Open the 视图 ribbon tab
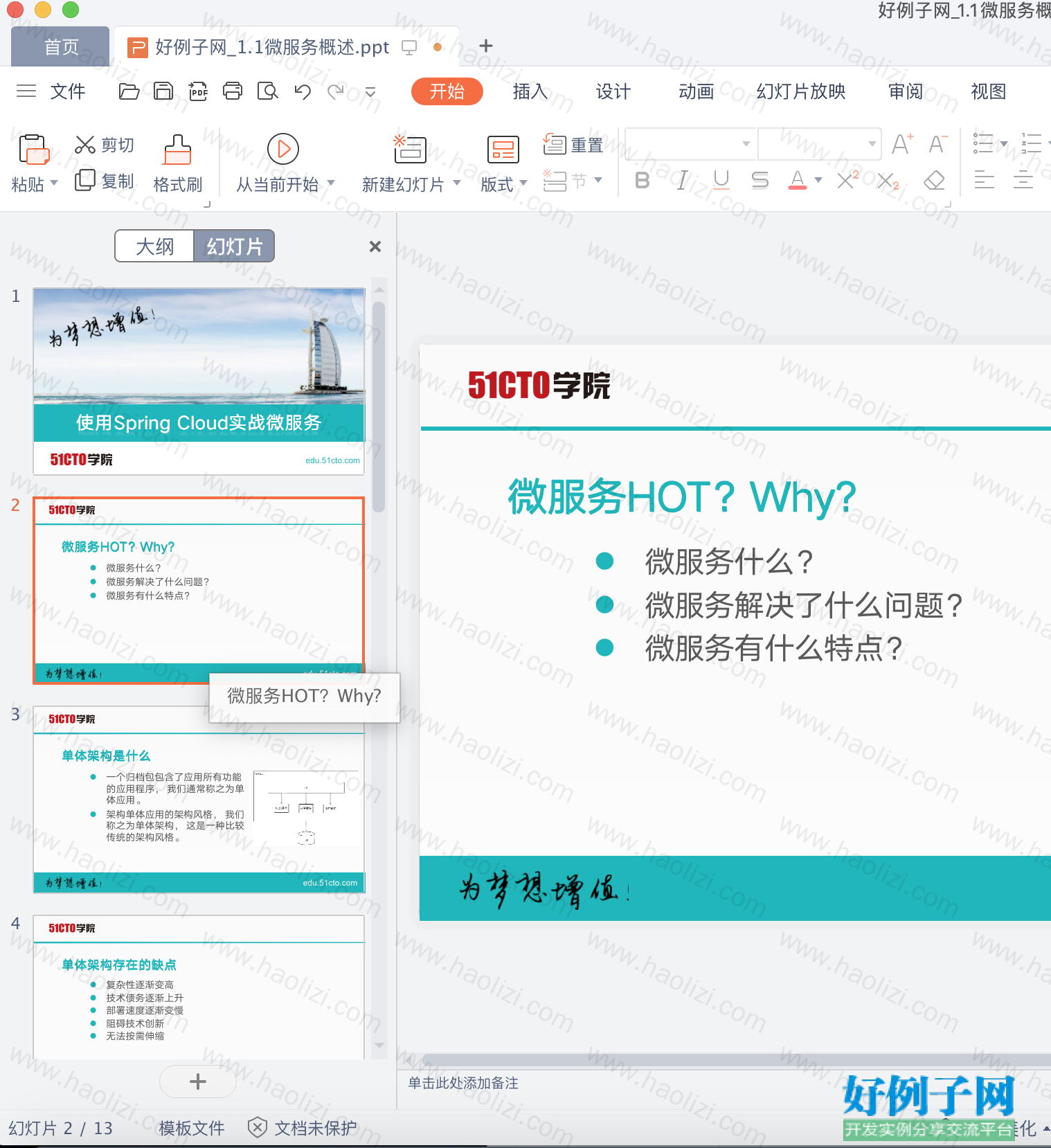 [x=989, y=91]
